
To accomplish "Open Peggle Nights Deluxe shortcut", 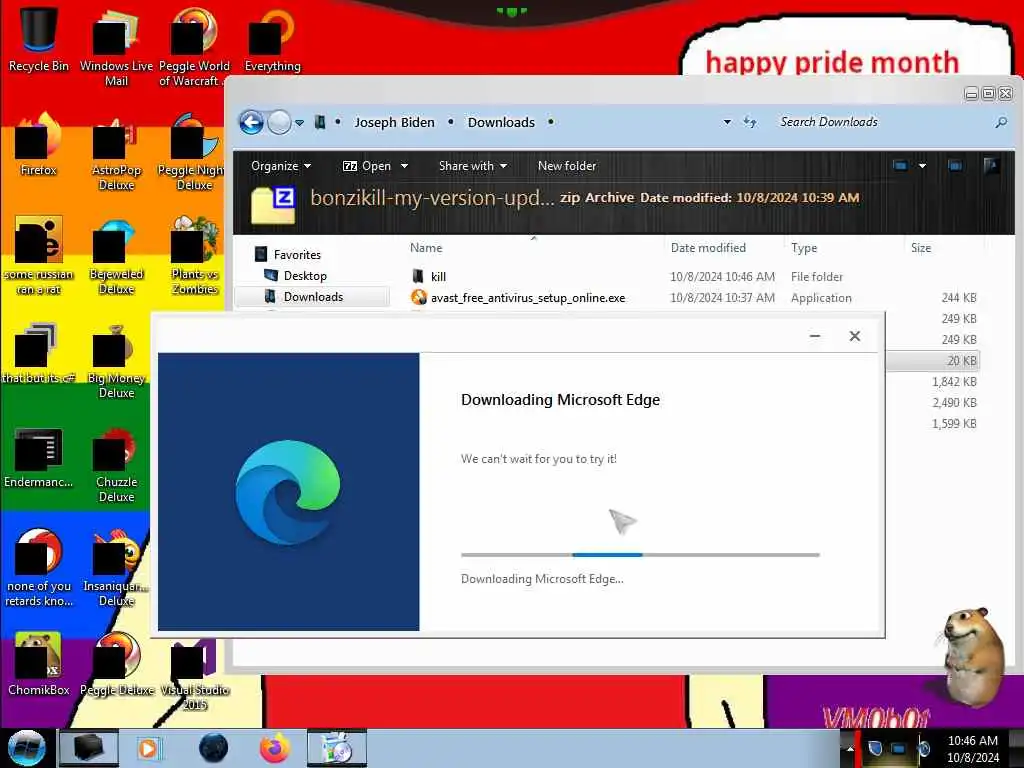I will [x=193, y=152].
